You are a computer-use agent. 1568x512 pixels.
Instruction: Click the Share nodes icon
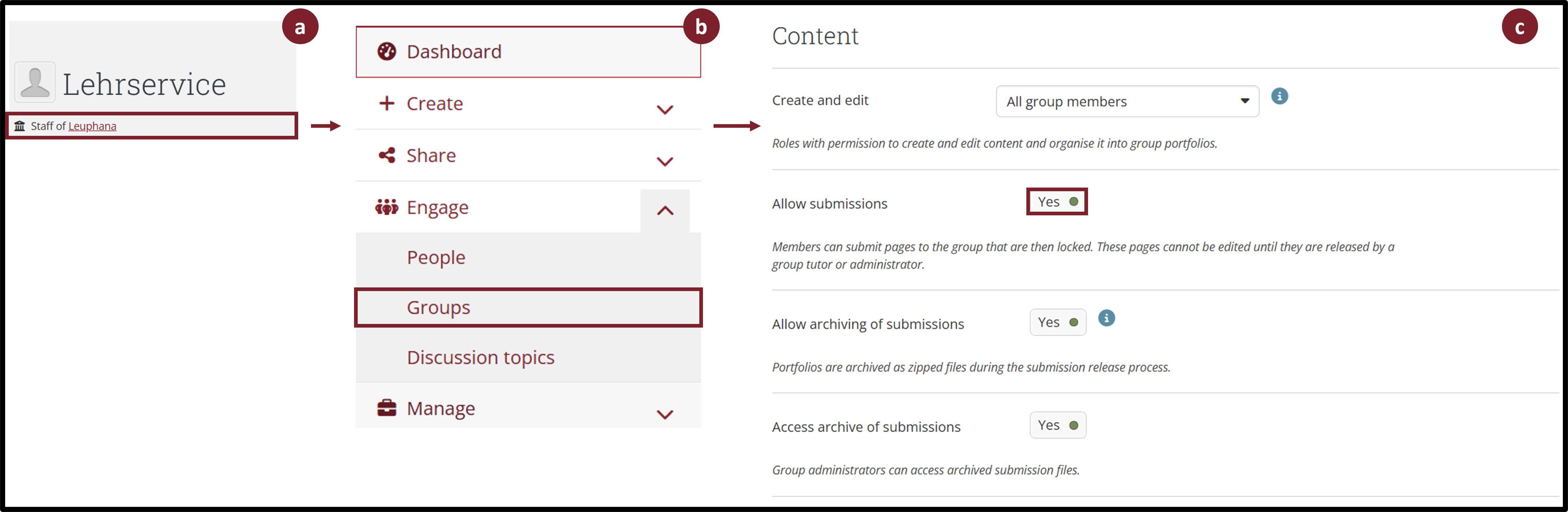387,155
